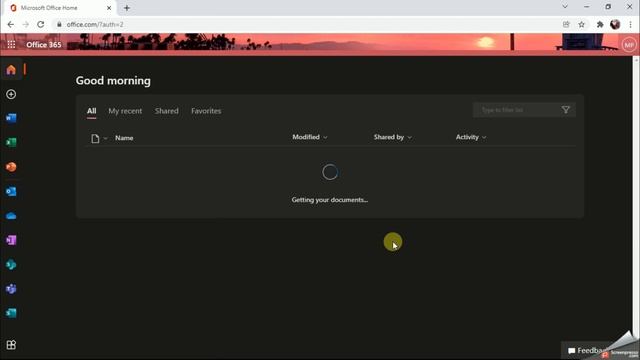Switch to My recent tab
640x360 pixels.
pos(125,111)
